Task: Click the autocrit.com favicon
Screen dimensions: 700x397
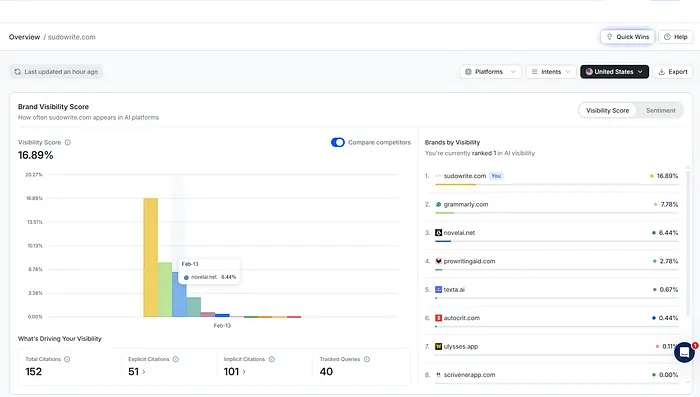Action: 438,318
